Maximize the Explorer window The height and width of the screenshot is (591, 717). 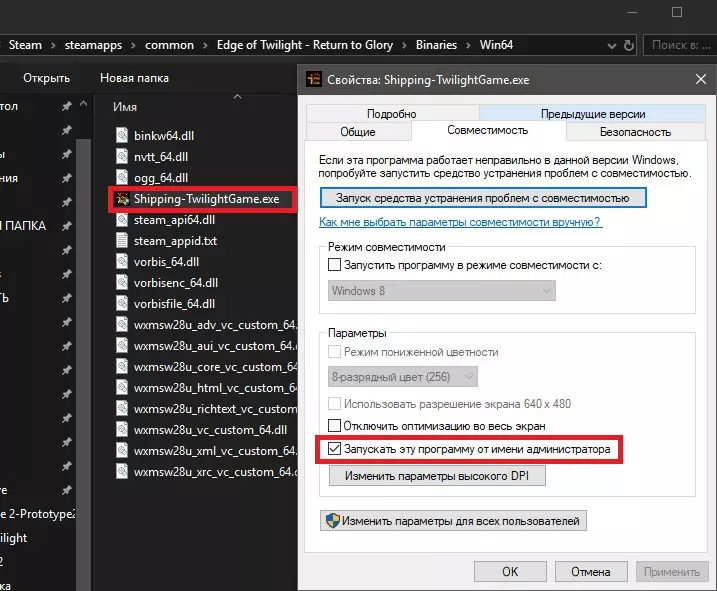pos(677,12)
